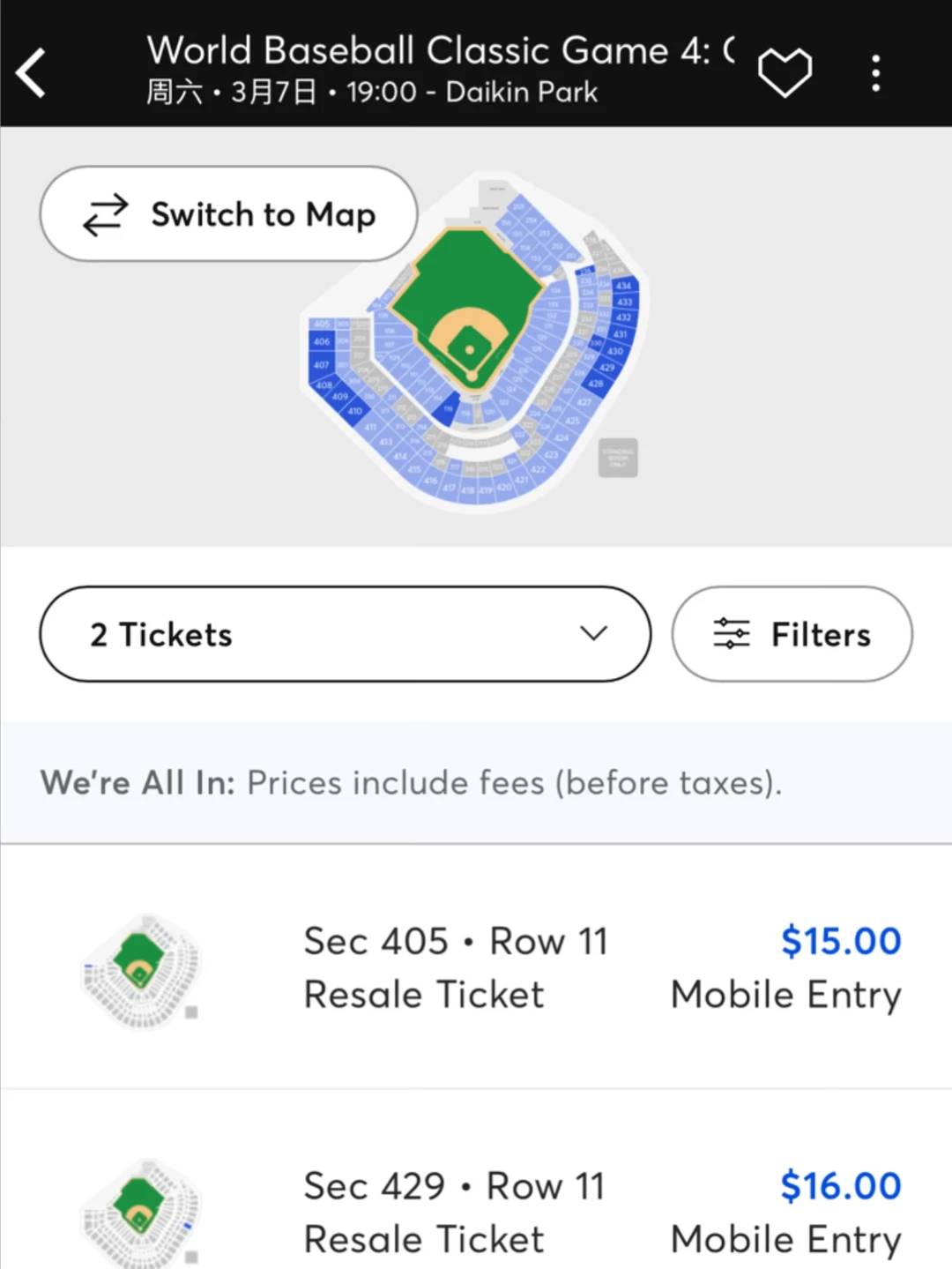Tap the Standing Room Only area on map

coord(617,457)
